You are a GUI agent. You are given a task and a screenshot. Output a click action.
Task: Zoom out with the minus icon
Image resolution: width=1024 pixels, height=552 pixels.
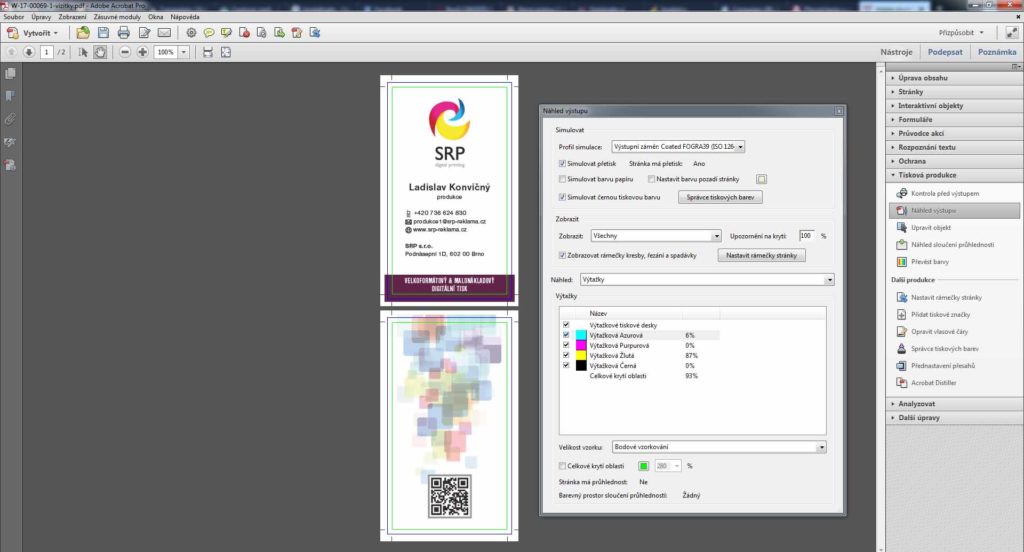pos(125,52)
